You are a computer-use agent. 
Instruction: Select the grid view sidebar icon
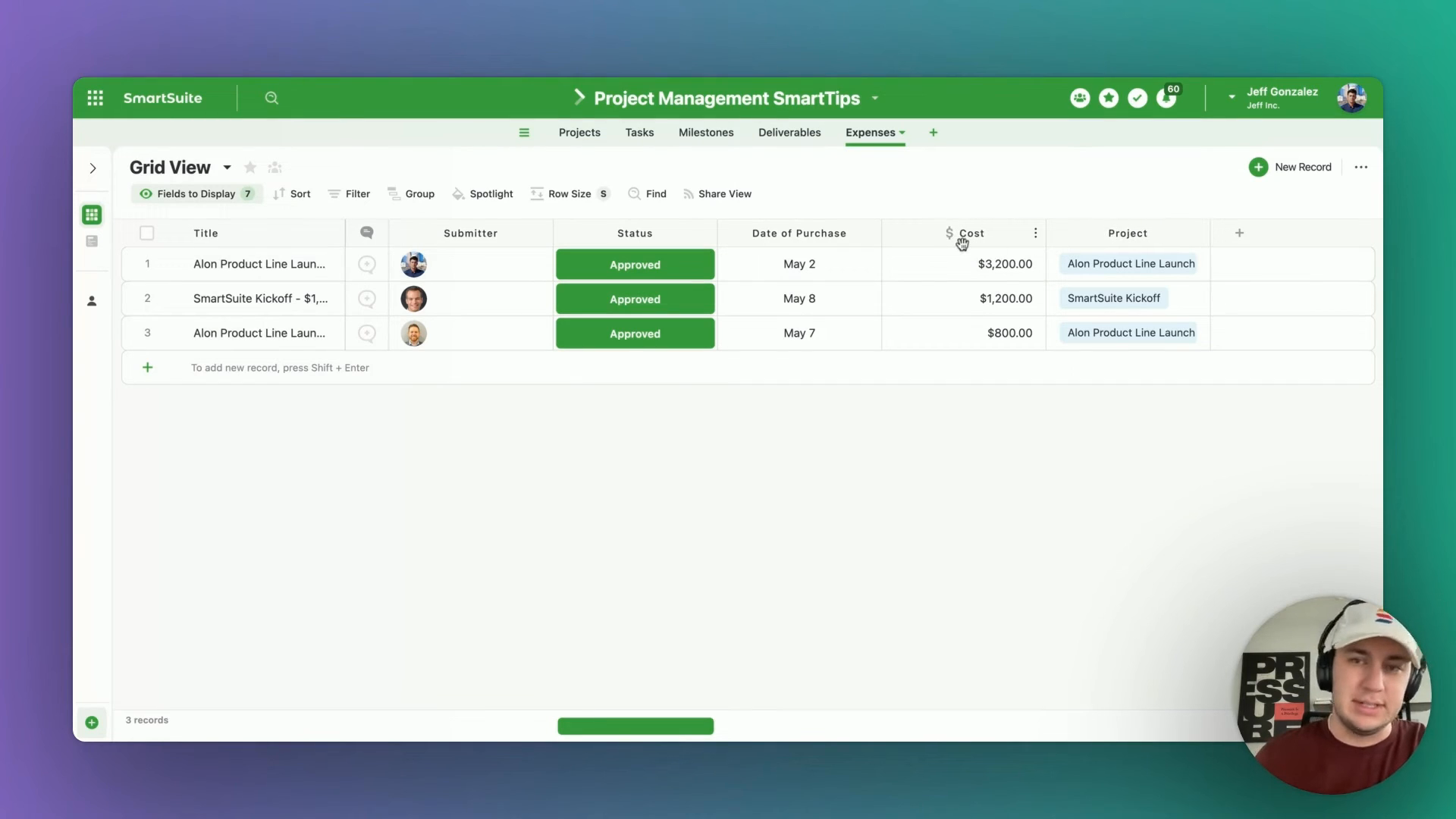(92, 215)
